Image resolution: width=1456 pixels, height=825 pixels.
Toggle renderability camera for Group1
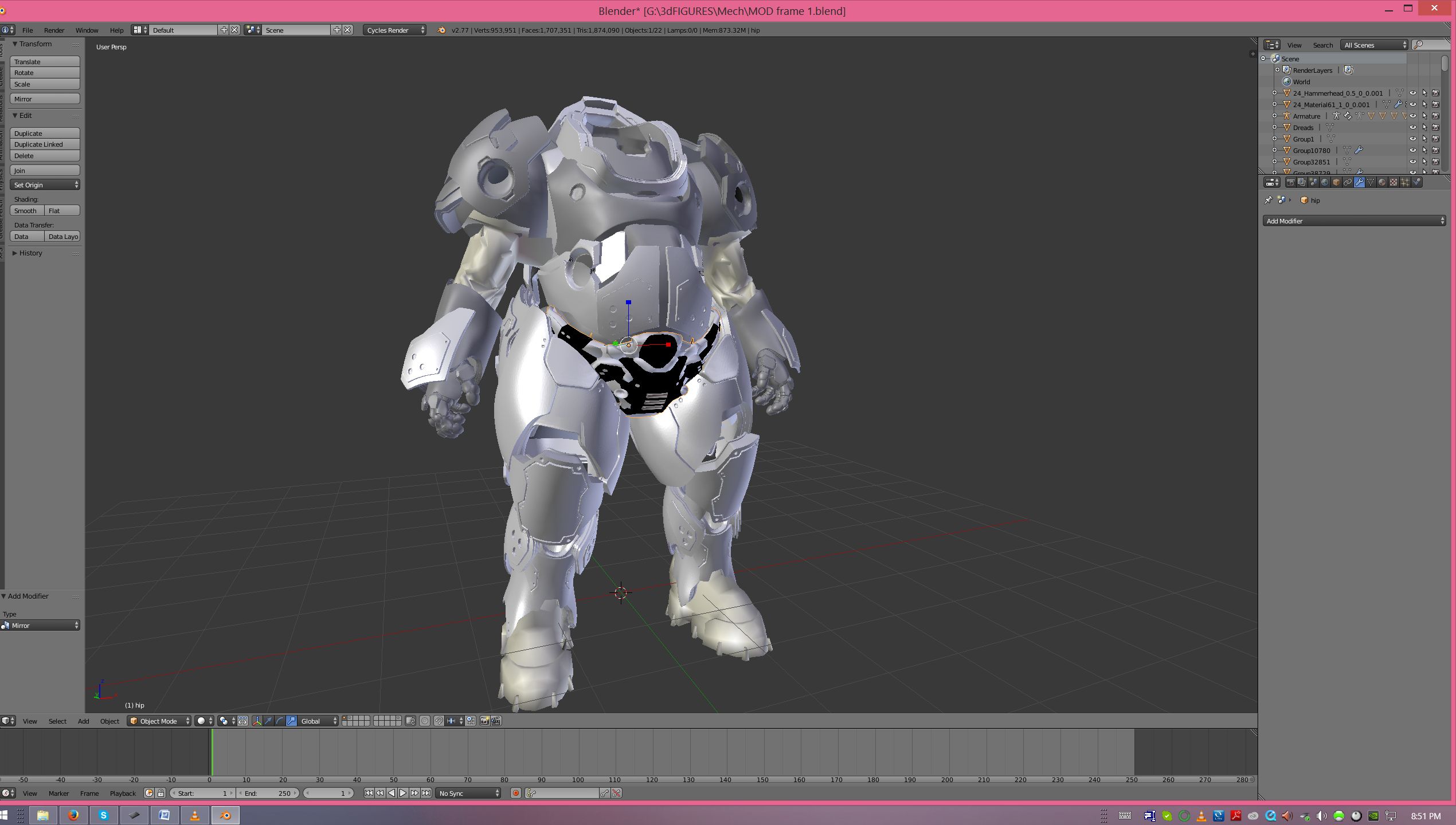1435,139
